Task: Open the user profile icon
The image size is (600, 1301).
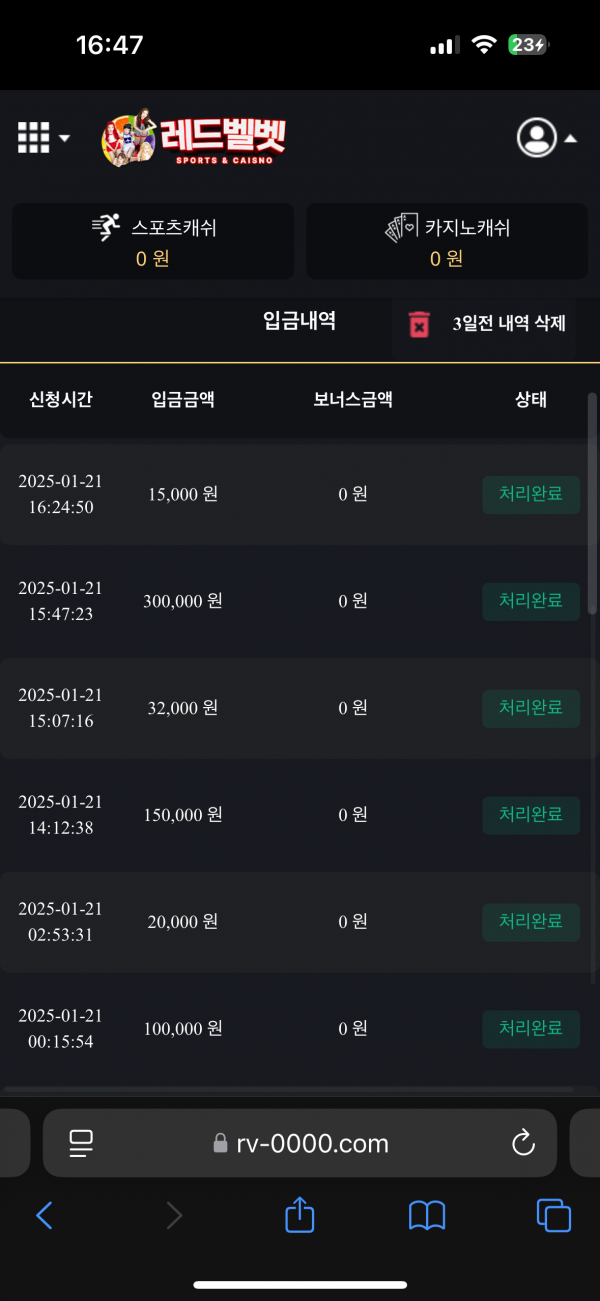Action: coord(536,138)
